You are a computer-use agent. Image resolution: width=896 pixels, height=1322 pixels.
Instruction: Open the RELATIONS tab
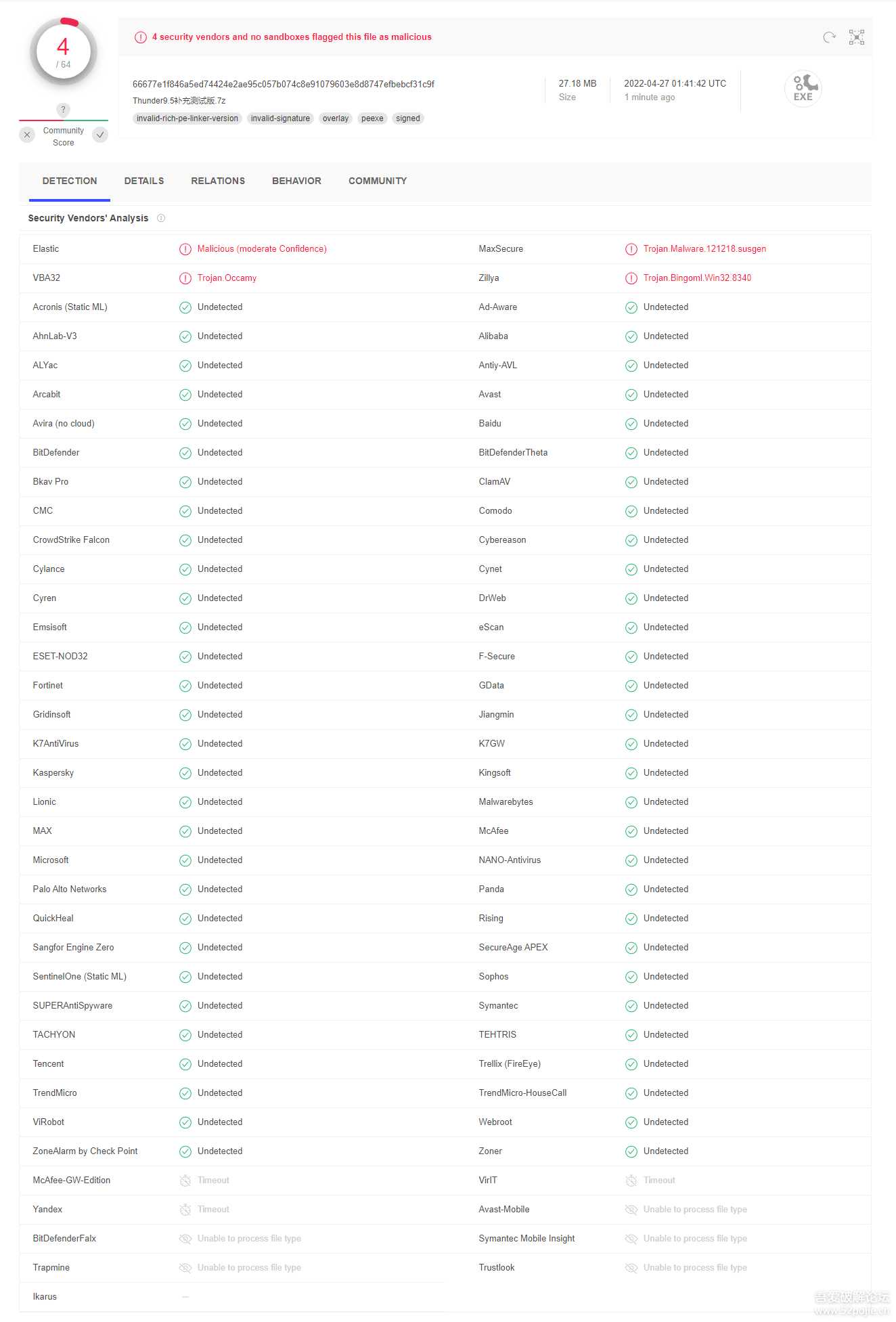[x=218, y=181]
